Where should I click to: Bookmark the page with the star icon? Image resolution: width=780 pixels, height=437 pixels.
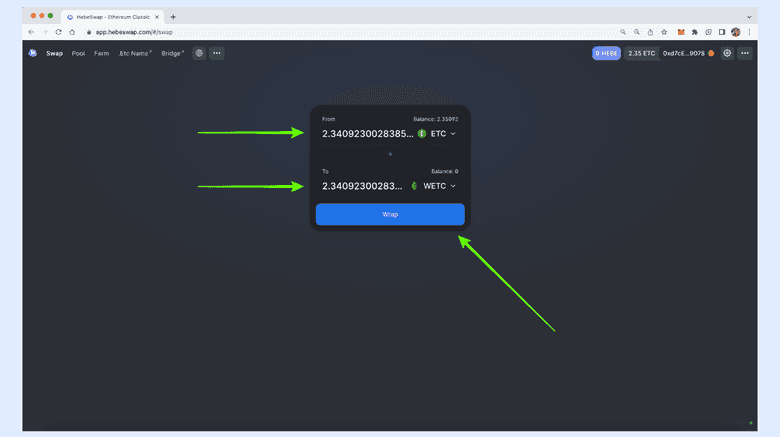click(x=664, y=32)
